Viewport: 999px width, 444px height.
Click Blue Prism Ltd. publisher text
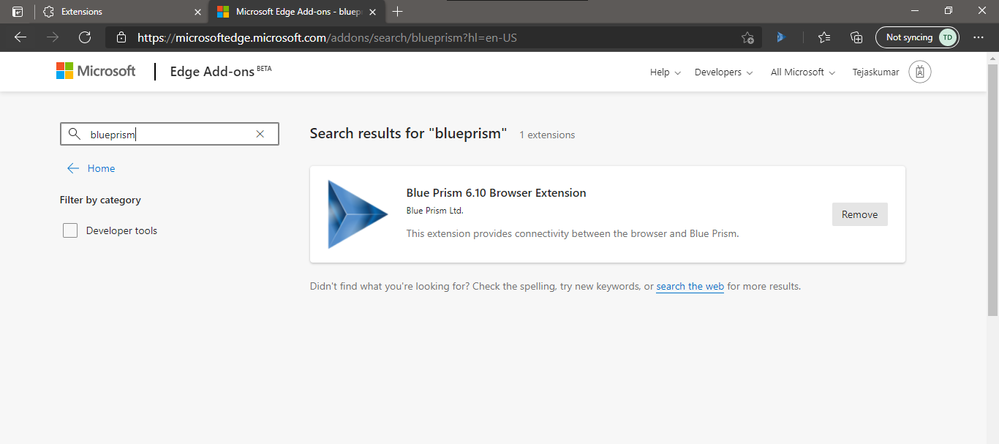[x=435, y=210]
